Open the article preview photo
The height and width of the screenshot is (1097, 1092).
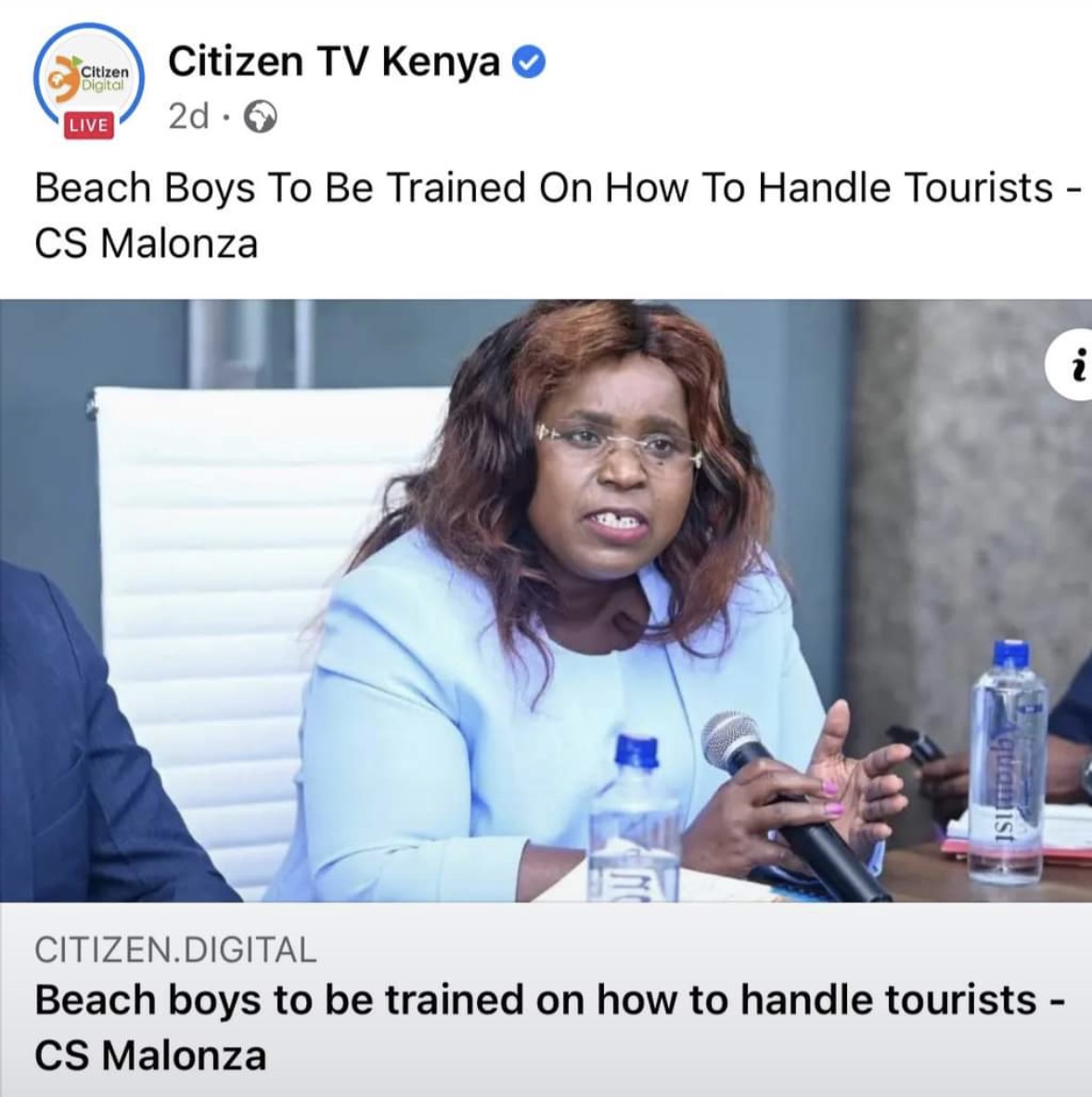[x=546, y=600]
